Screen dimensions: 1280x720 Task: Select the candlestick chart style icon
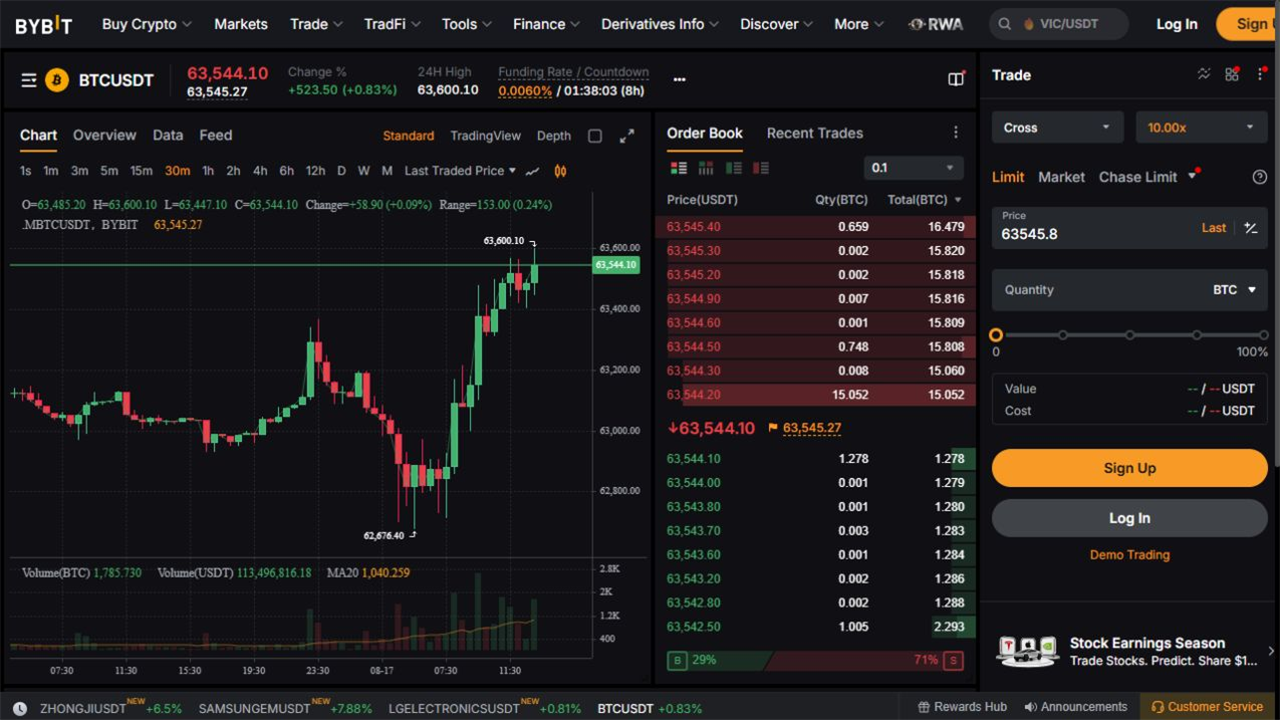point(560,171)
